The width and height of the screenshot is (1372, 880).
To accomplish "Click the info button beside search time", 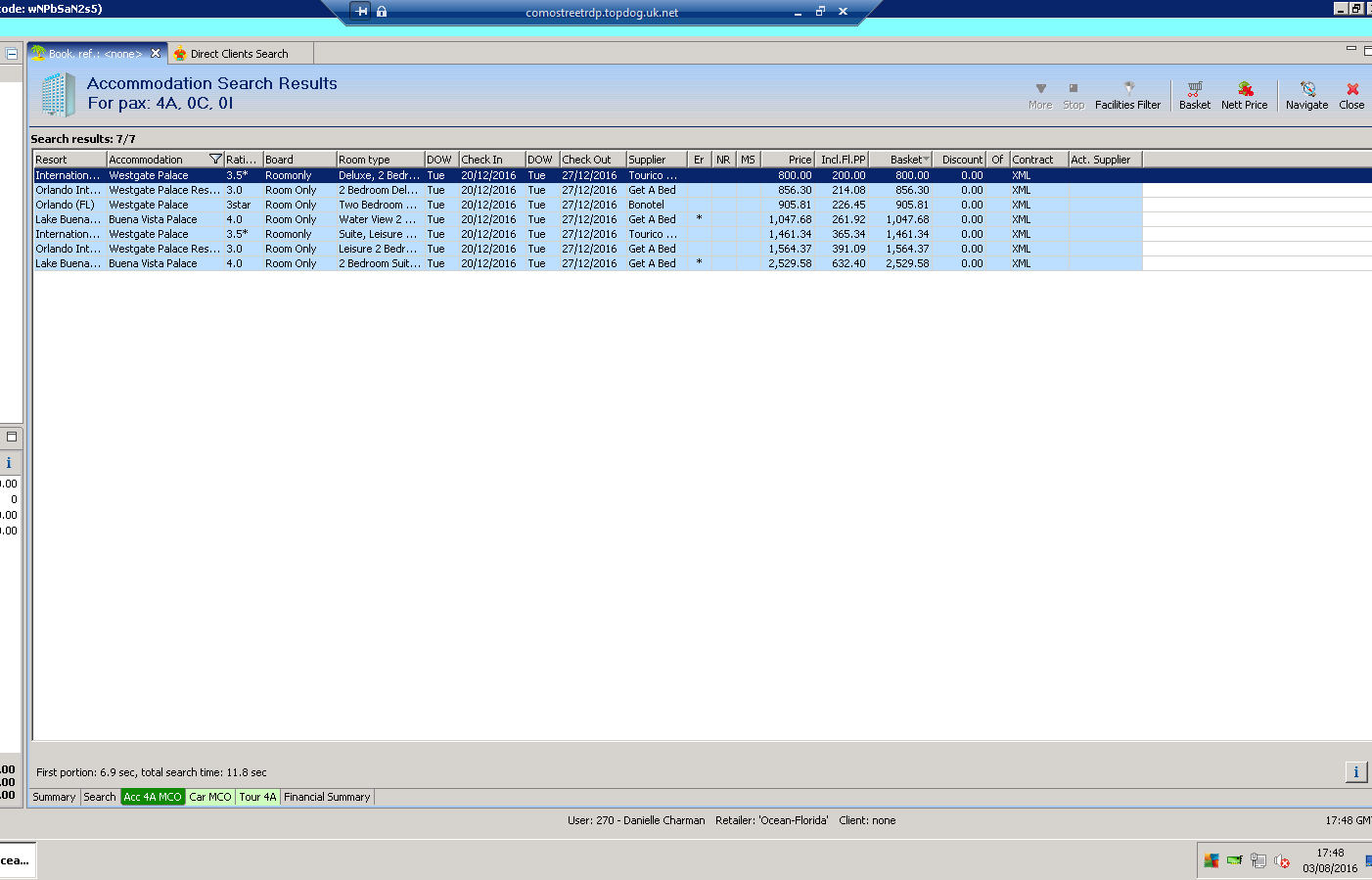I will point(1356,772).
